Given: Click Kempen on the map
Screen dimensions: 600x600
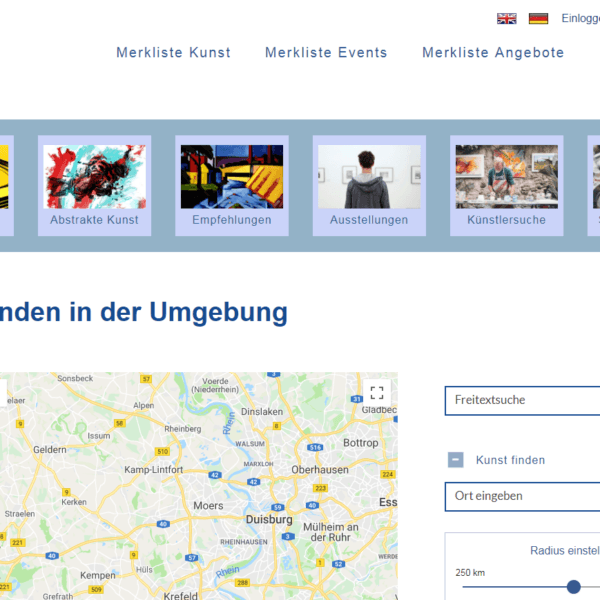Looking at the screenshot, I should click(x=98, y=576).
